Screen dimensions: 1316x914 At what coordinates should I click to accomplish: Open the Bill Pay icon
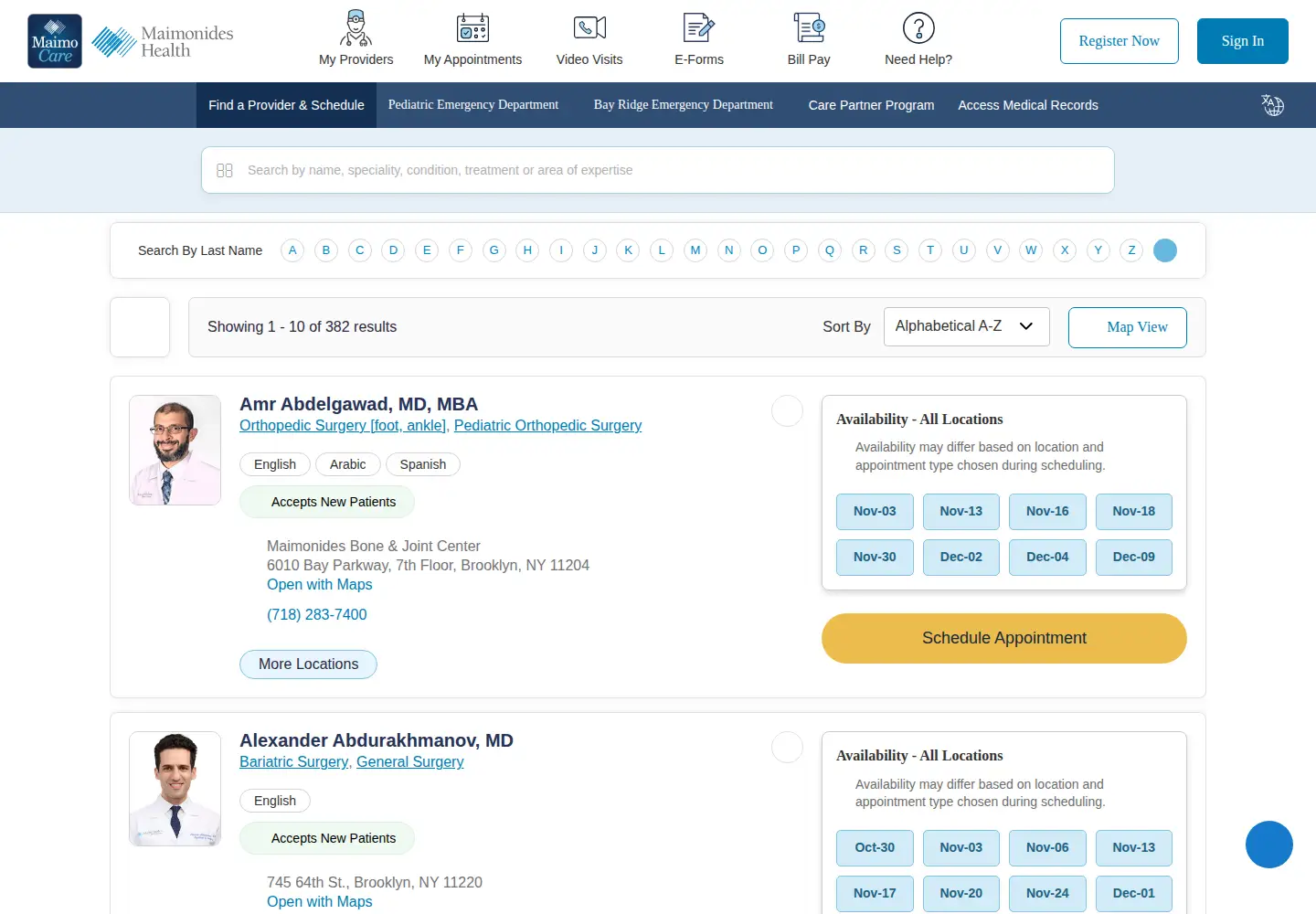pos(809,28)
